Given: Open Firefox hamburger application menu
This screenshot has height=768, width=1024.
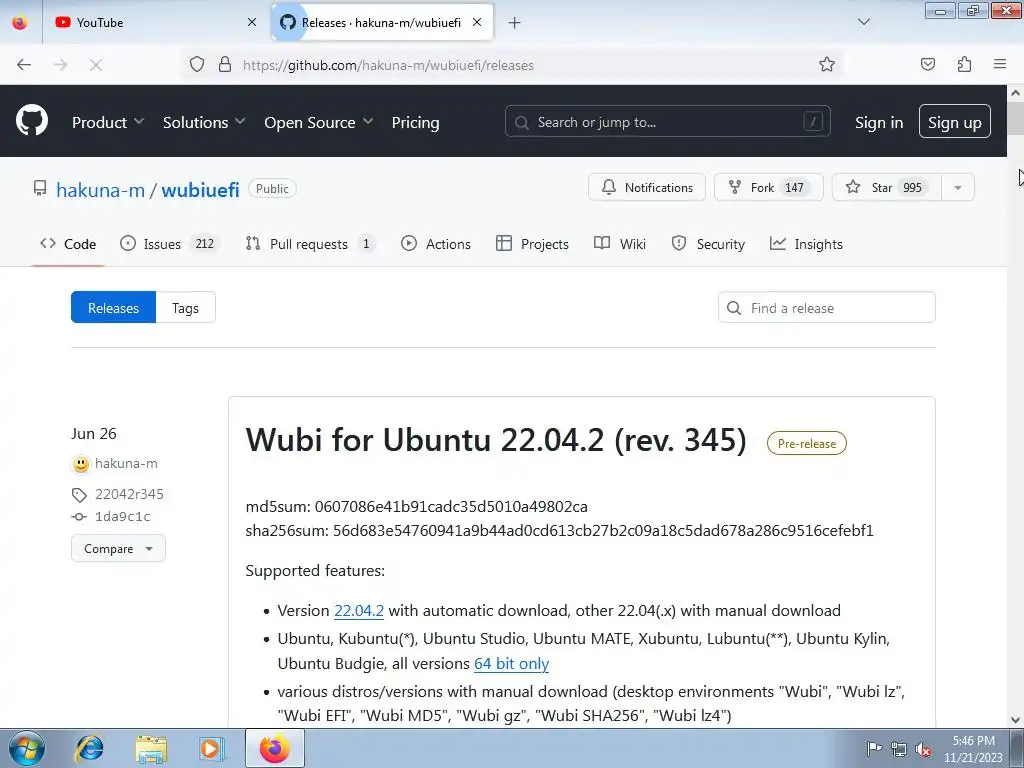Looking at the screenshot, I should click(1000, 64).
